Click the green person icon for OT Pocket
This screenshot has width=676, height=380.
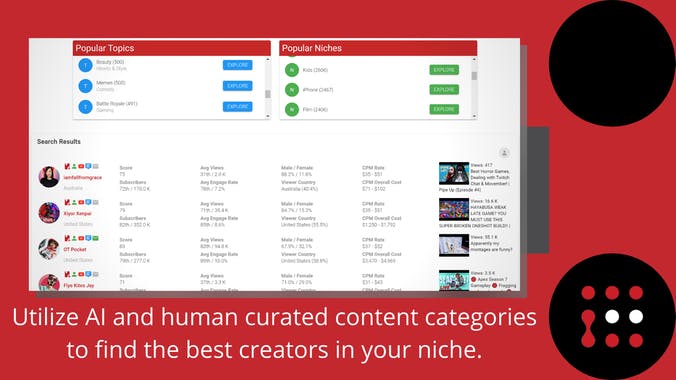tap(74, 238)
